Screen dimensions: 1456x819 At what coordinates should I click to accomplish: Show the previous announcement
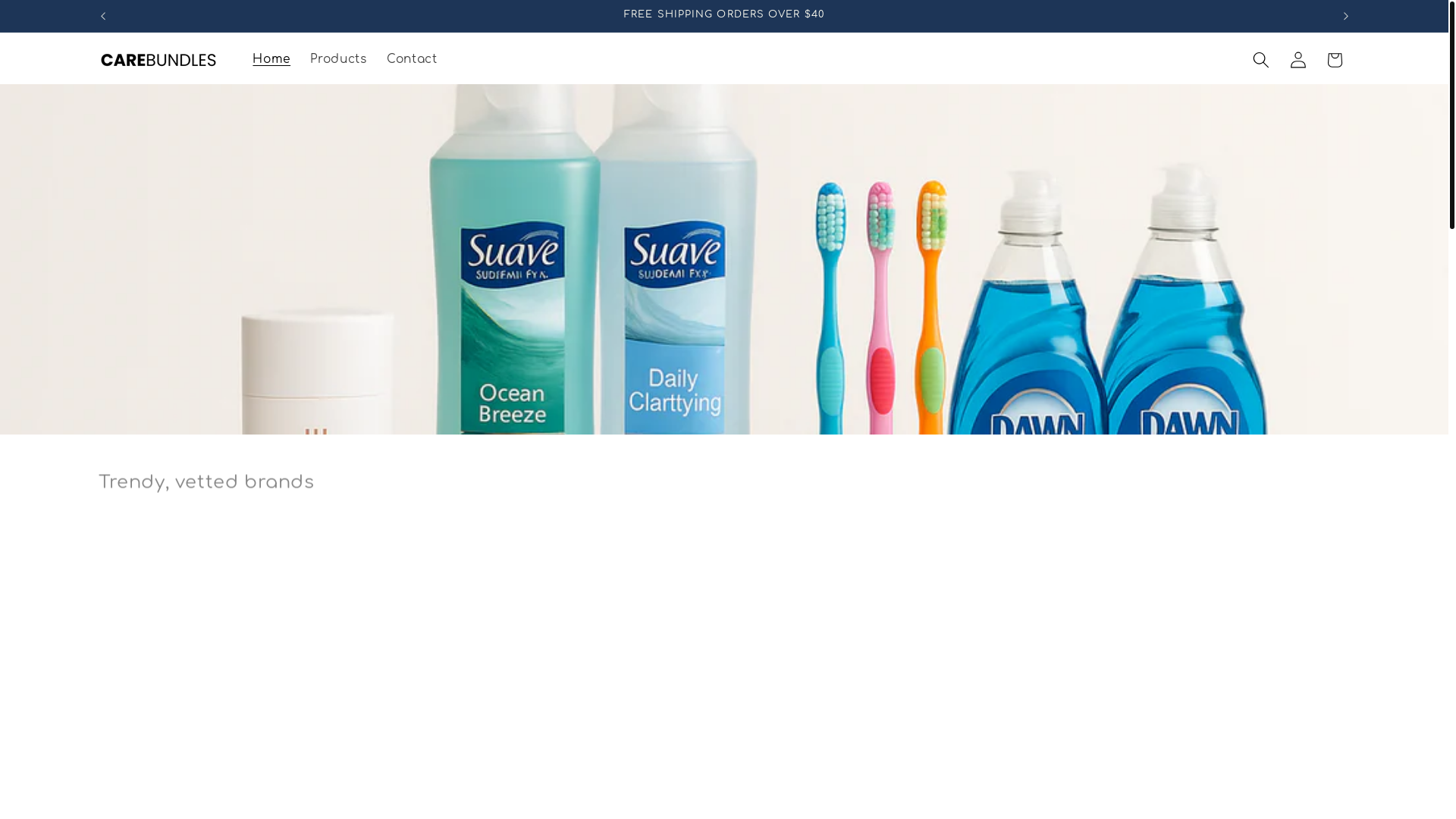(x=103, y=16)
